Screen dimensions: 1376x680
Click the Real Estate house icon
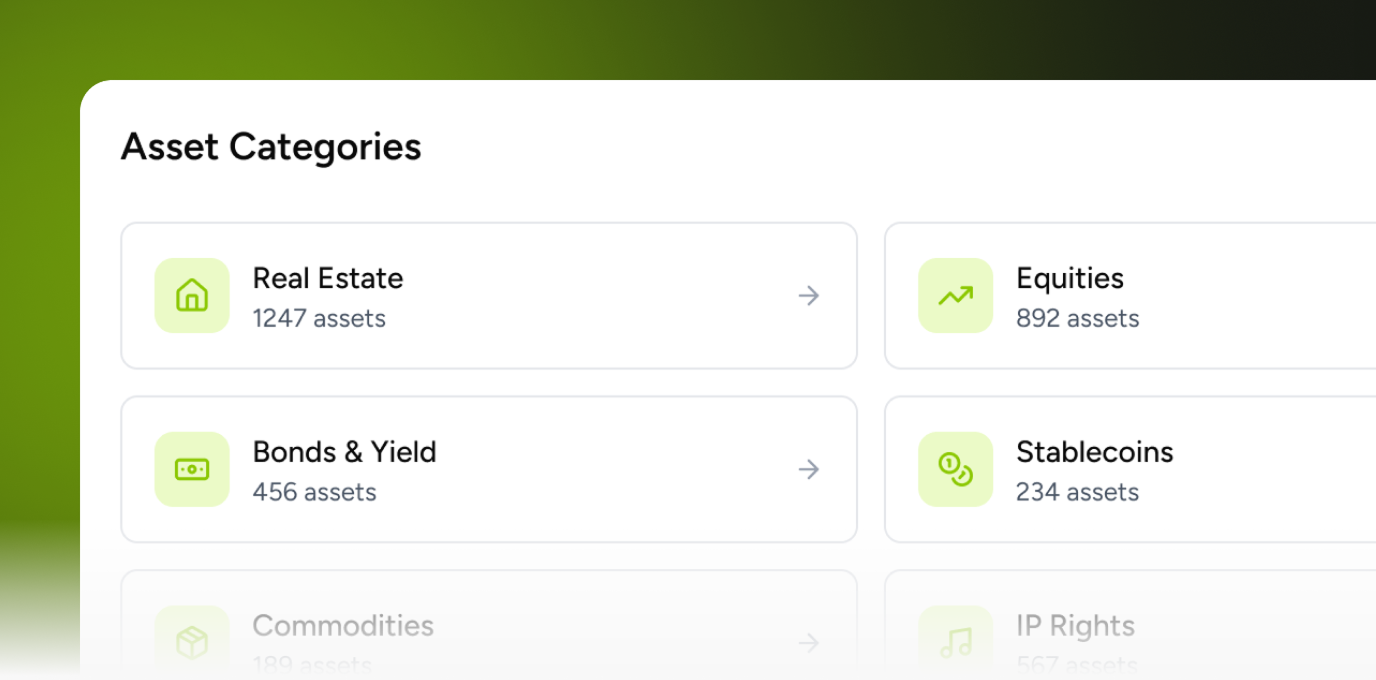coord(192,296)
